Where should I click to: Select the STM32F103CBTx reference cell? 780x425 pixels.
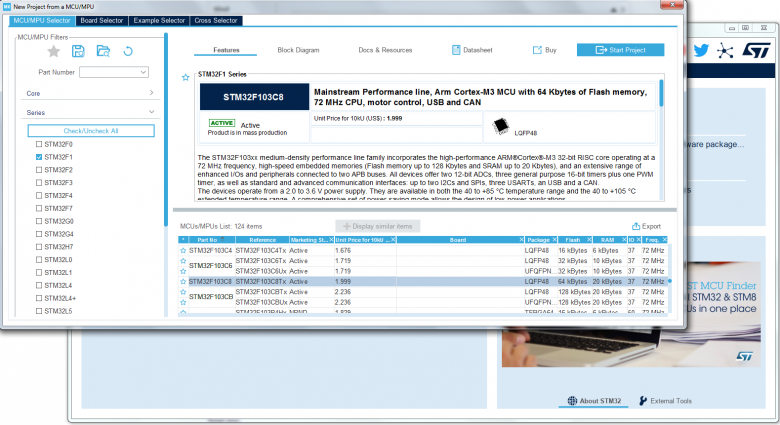(261, 292)
